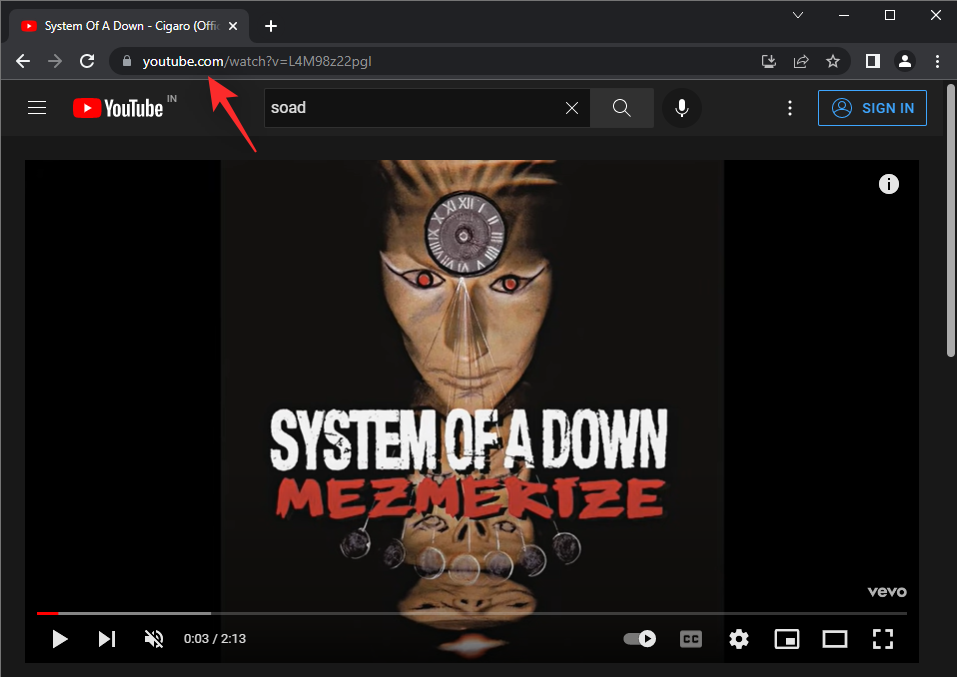The height and width of the screenshot is (677, 957).
Task: View site information via the lock icon
Action: [x=127, y=61]
